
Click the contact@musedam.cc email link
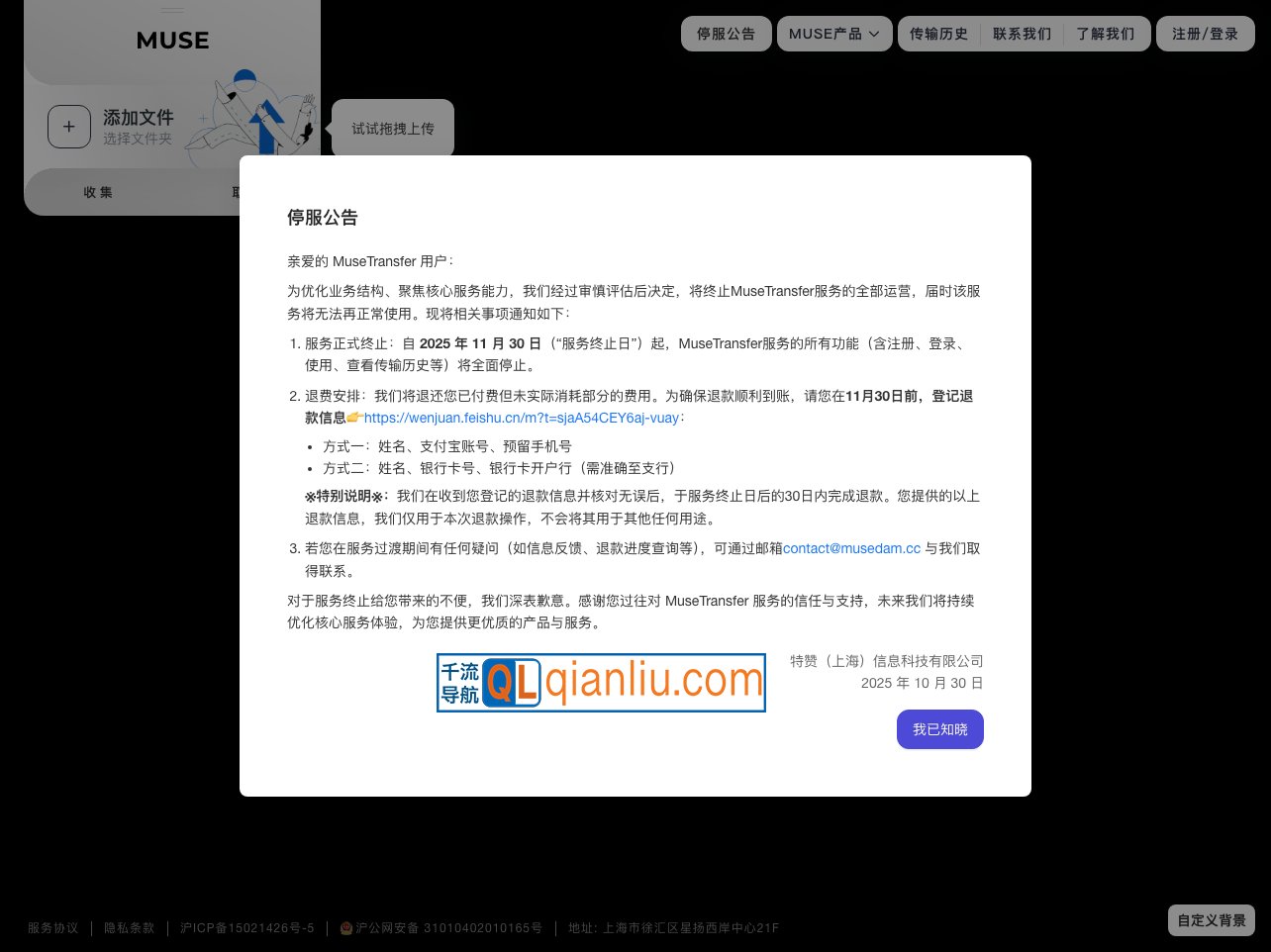coord(851,548)
